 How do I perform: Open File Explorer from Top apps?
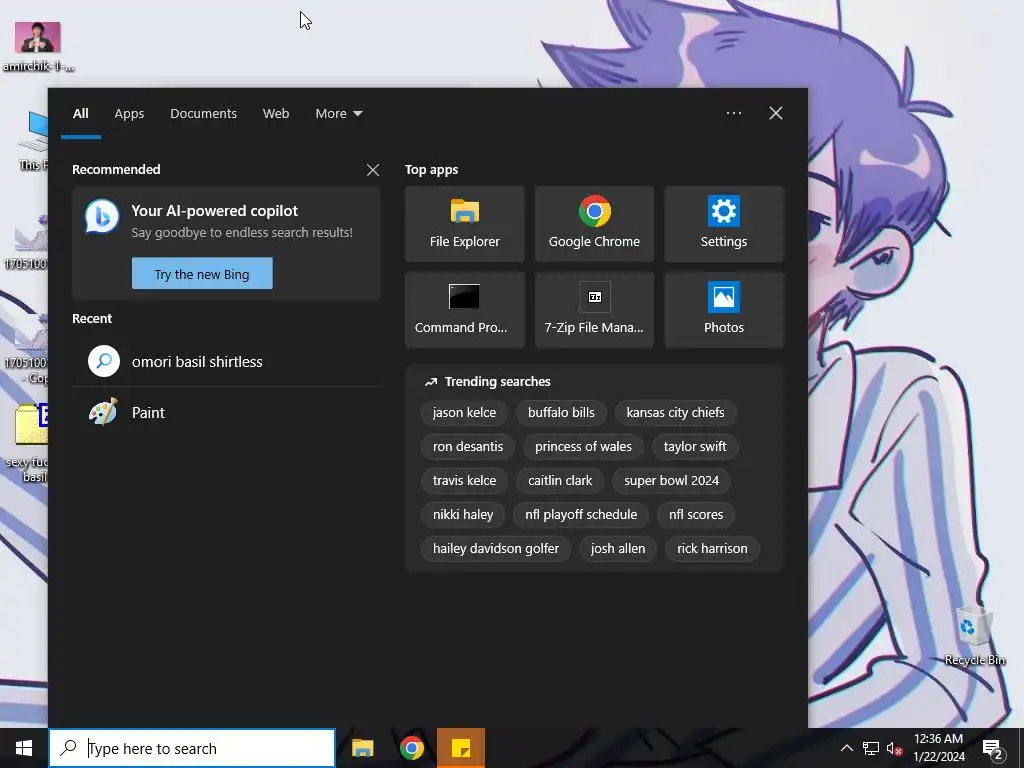click(464, 224)
